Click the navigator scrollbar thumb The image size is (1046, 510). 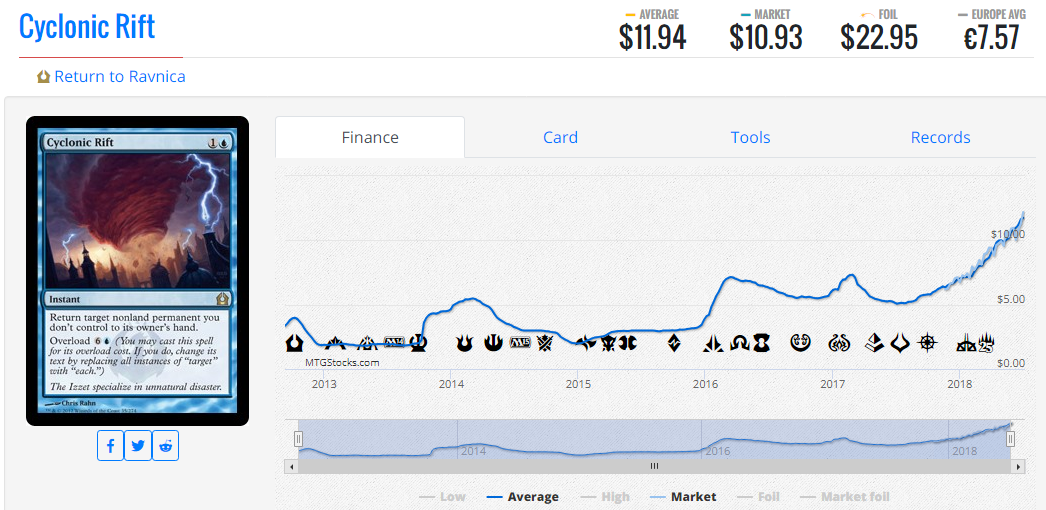click(654, 467)
